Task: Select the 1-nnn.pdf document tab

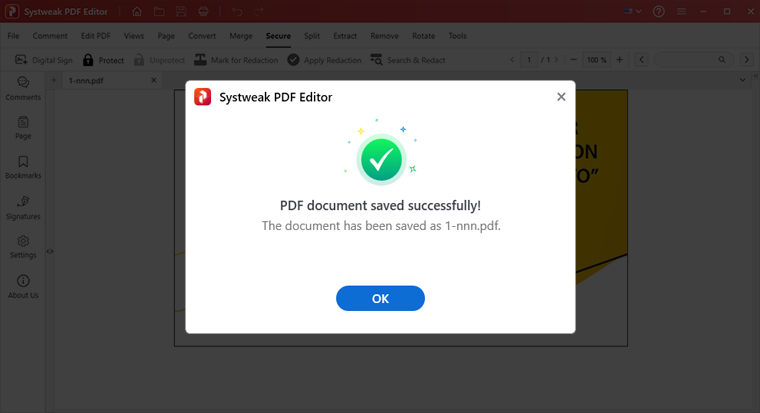Action: pos(111,80)
